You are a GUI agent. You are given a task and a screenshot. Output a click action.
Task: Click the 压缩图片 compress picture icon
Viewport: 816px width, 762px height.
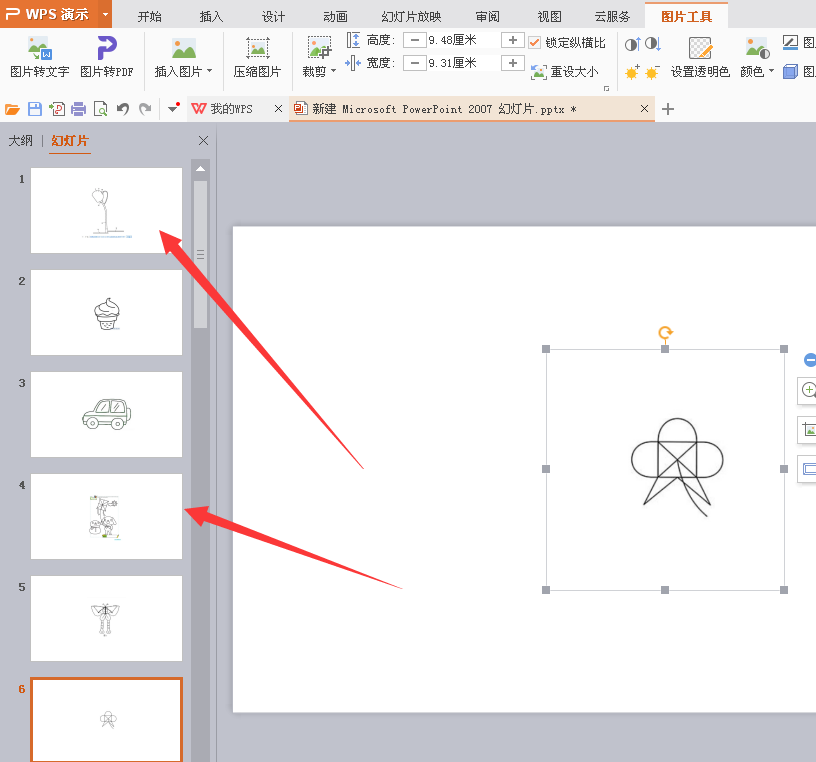point(257,48)
